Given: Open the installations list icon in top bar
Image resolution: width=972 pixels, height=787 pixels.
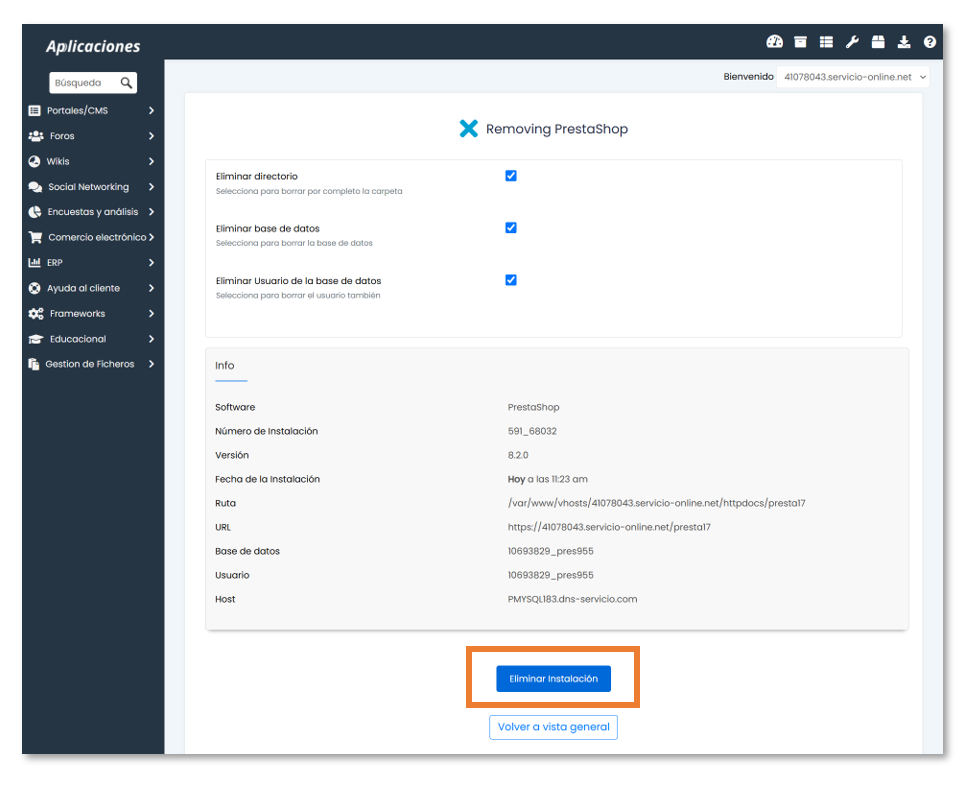Looking at the screenshot, I should tap(826, 42).
